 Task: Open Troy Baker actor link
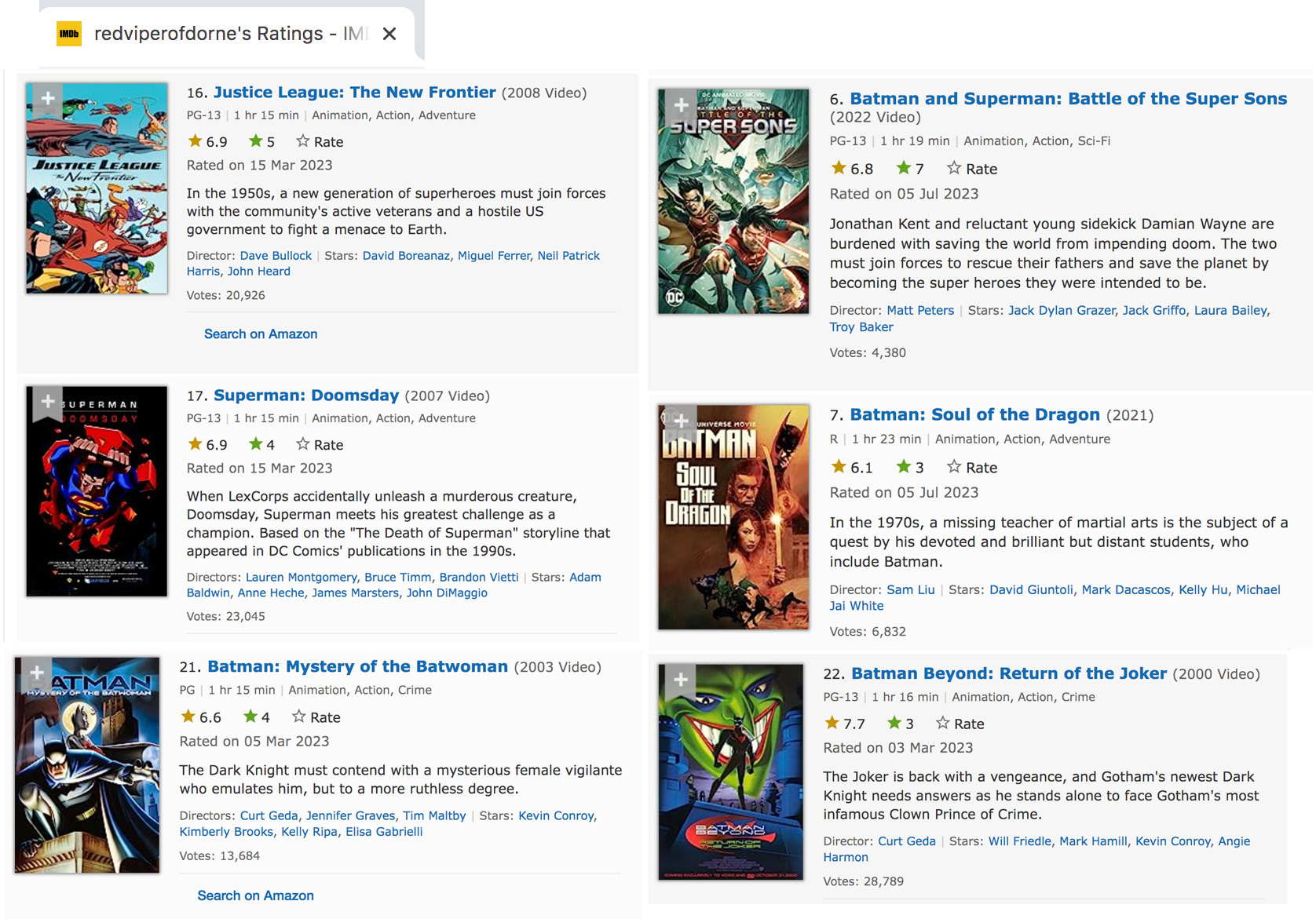click(861, 327)
